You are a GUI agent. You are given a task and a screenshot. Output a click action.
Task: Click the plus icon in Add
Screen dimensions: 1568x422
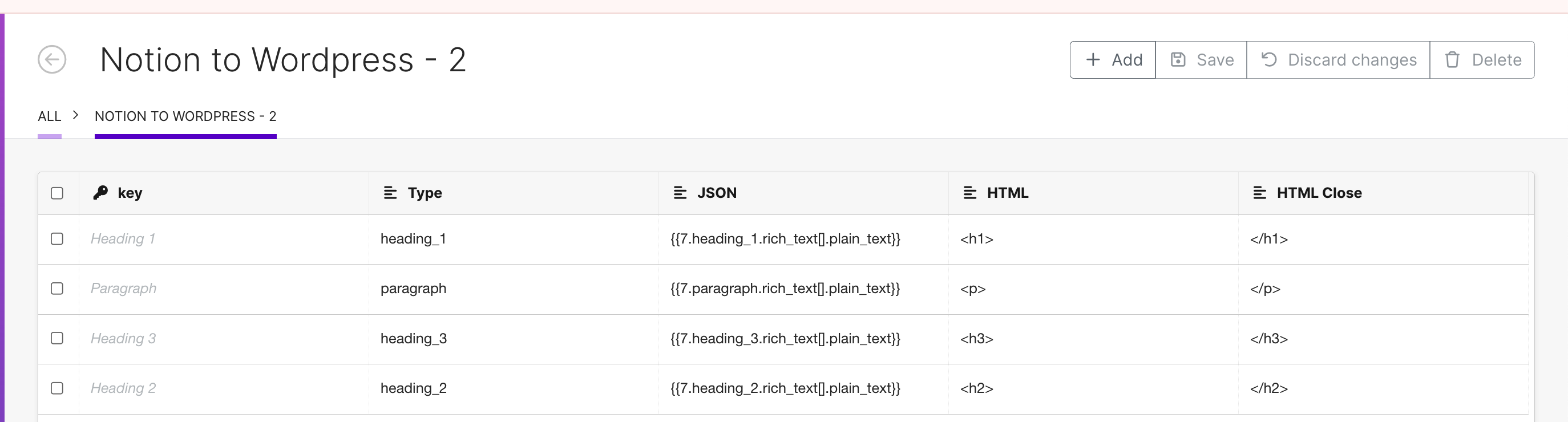point(1093,59)
